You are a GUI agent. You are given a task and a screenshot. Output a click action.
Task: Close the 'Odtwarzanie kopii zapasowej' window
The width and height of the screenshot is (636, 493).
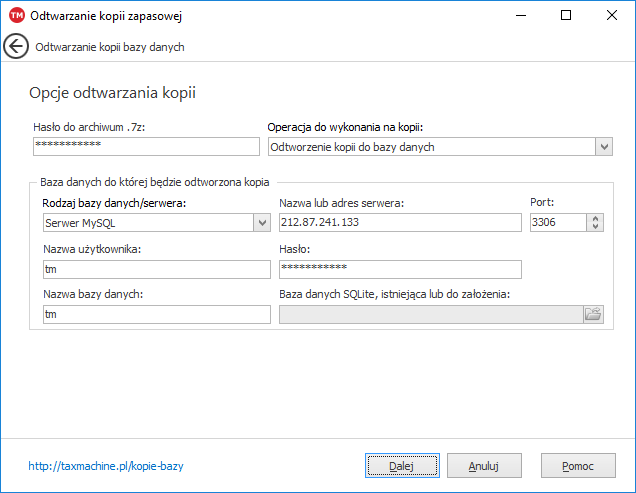(612, 16)
